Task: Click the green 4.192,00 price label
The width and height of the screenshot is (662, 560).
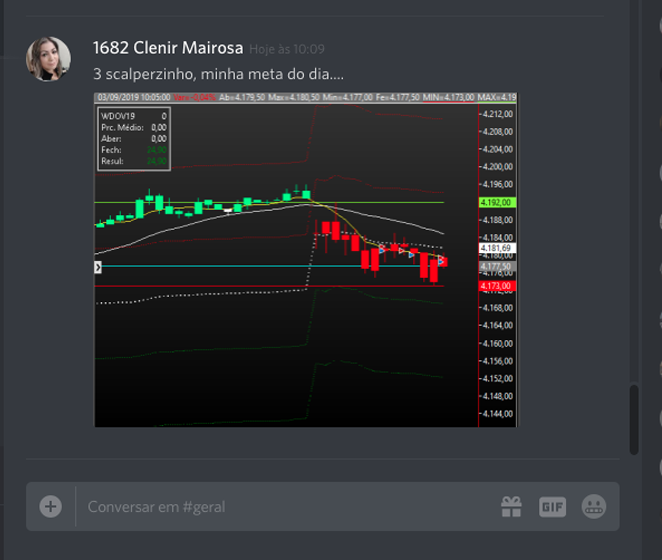Action: 496,202
